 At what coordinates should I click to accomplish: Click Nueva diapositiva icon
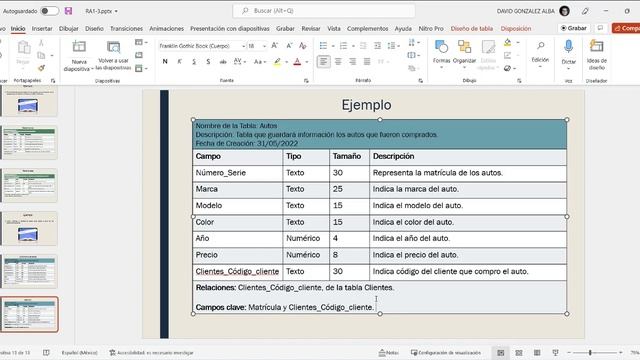coord(79,47)
